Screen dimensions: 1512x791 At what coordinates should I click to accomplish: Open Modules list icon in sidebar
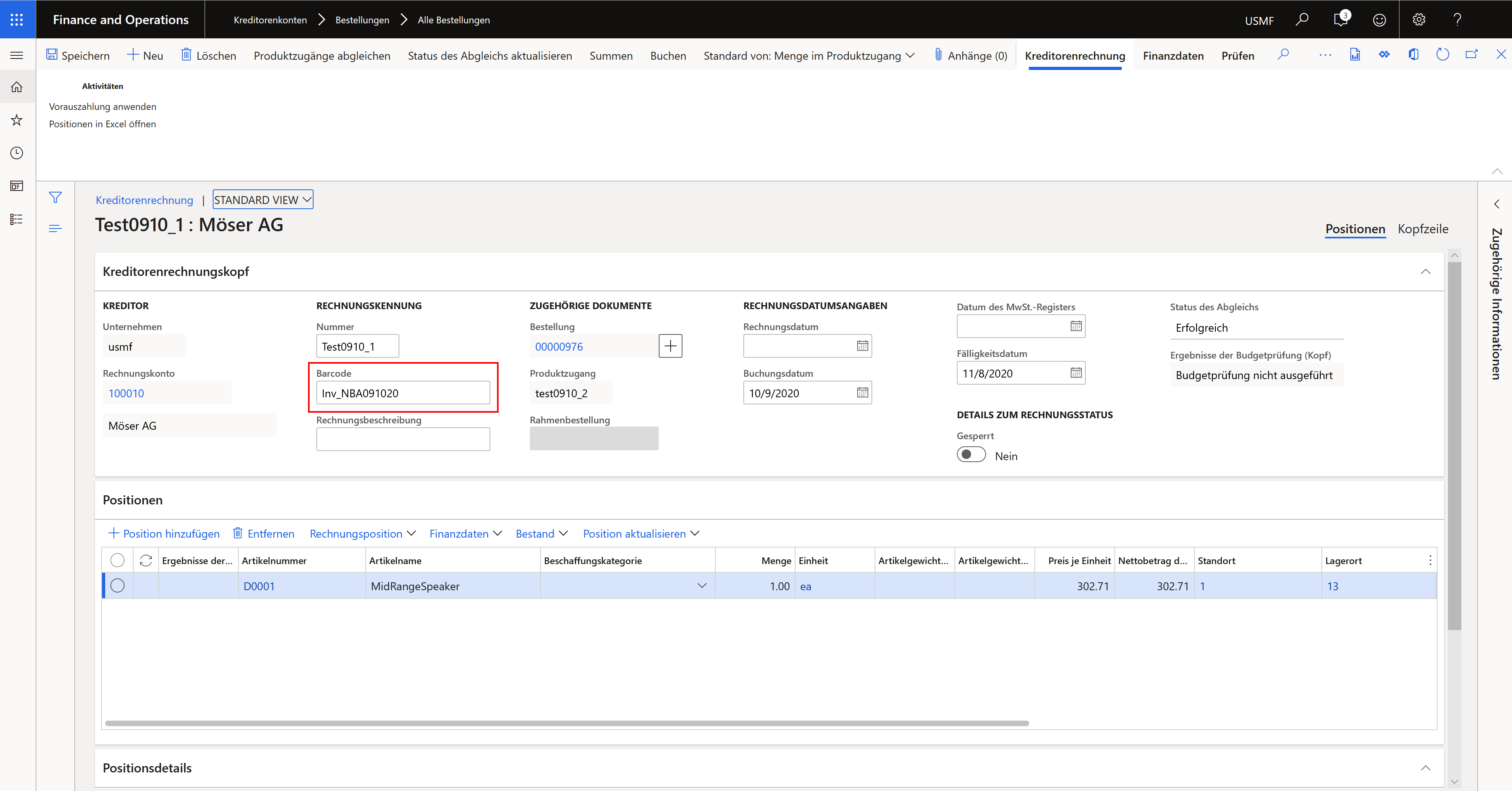pos(17,219)
